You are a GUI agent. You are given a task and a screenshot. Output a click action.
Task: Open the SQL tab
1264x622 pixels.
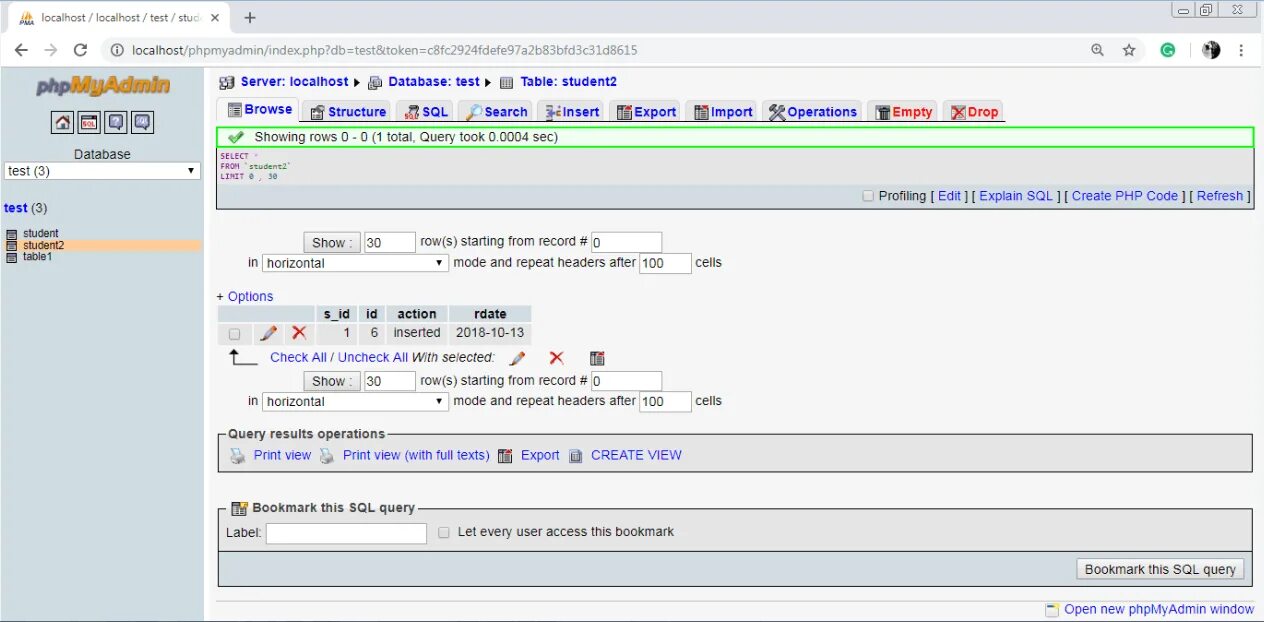pyautogui.click(x=426, y=112)
